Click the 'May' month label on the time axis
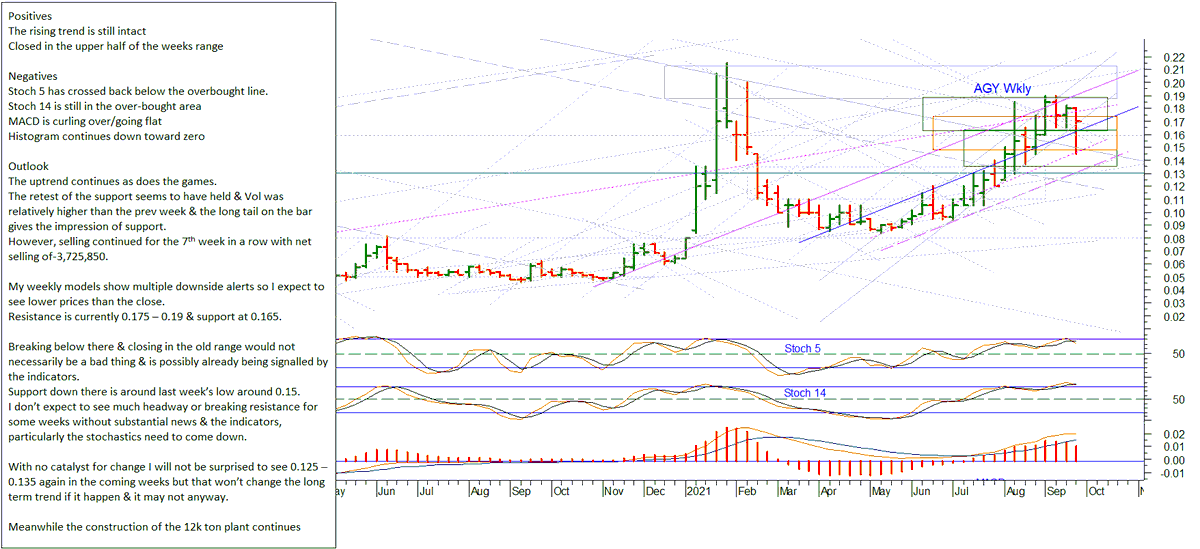1200x549 pixels. (x=883, y=492)
